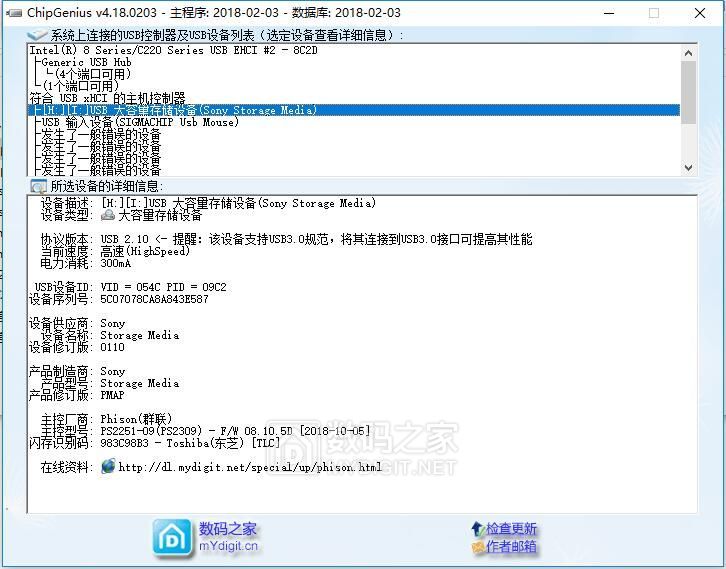Open the dl.mydigit.net phison.html link
Viewport: 726px width, 569px height.
pyautogui.click(x=250, y=467)
